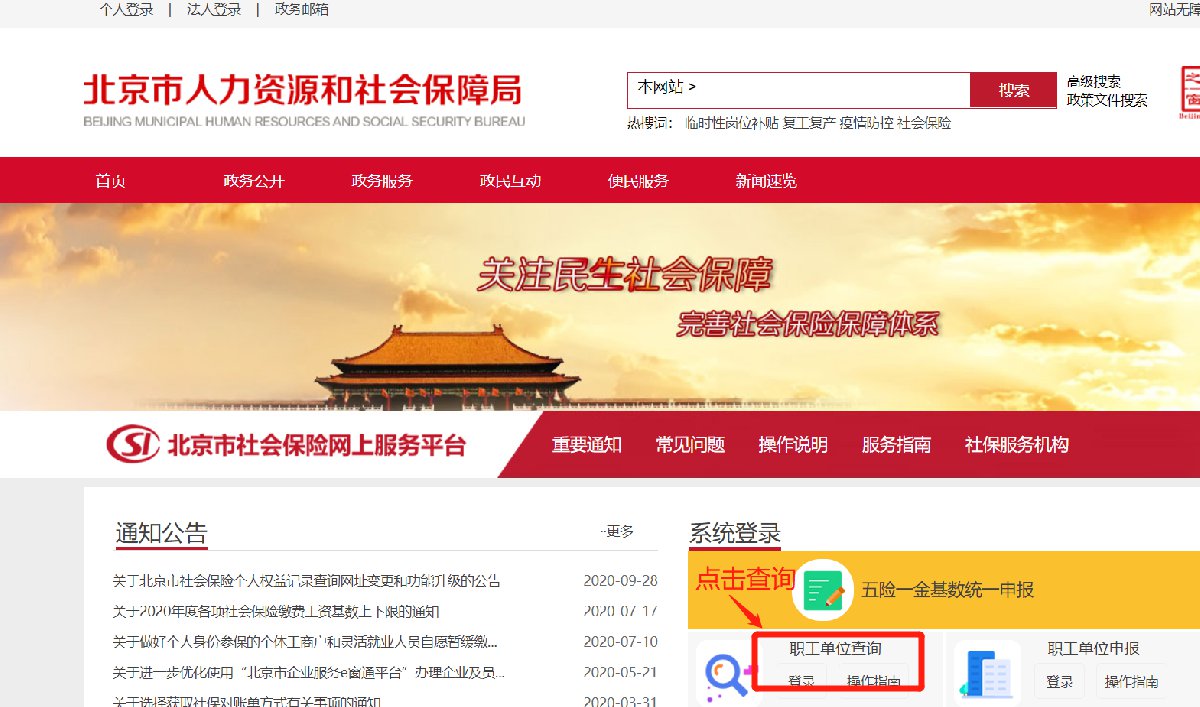Click 五险一金基数统一申报 text link
This screenshot has height=707, width=1200.
947,590
